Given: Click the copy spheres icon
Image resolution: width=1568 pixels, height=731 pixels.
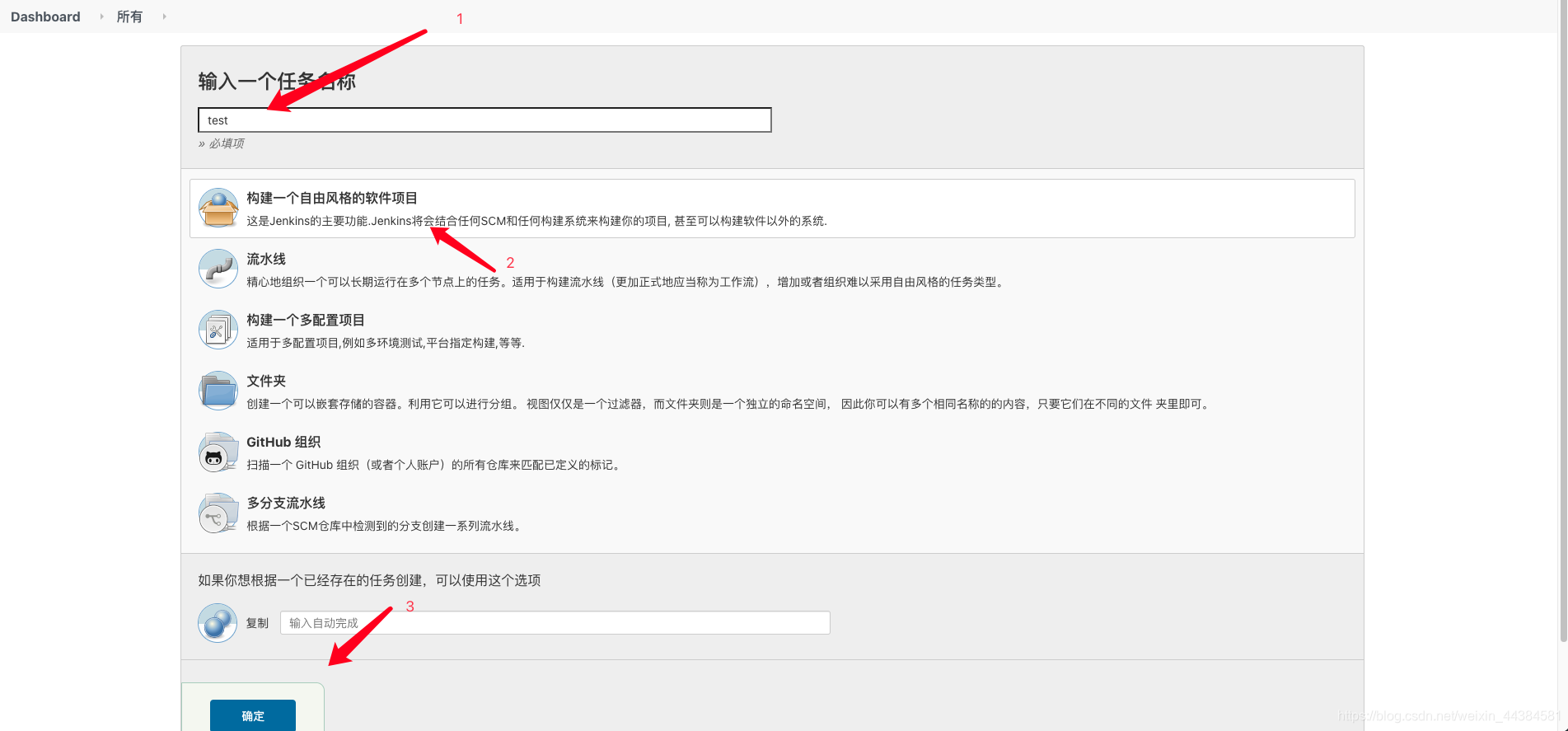Looking at the screenshot, I should click(218, 623).
